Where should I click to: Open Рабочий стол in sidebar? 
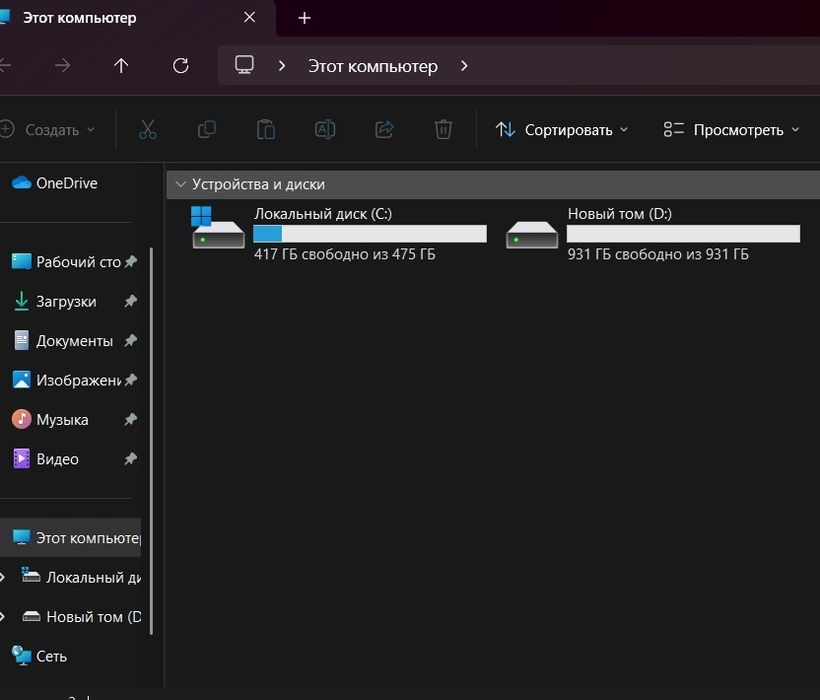(x=73, y=262)
